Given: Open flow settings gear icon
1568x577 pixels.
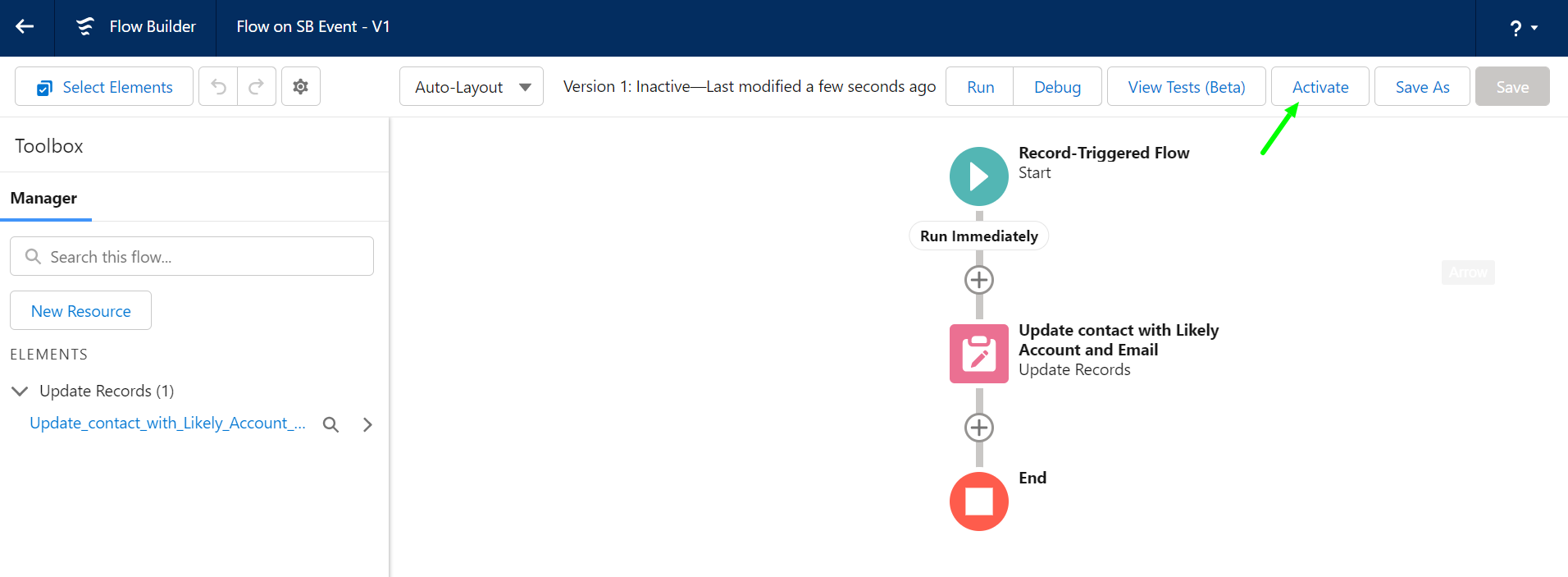Looking at the screenshot, I should click(301, 86).
